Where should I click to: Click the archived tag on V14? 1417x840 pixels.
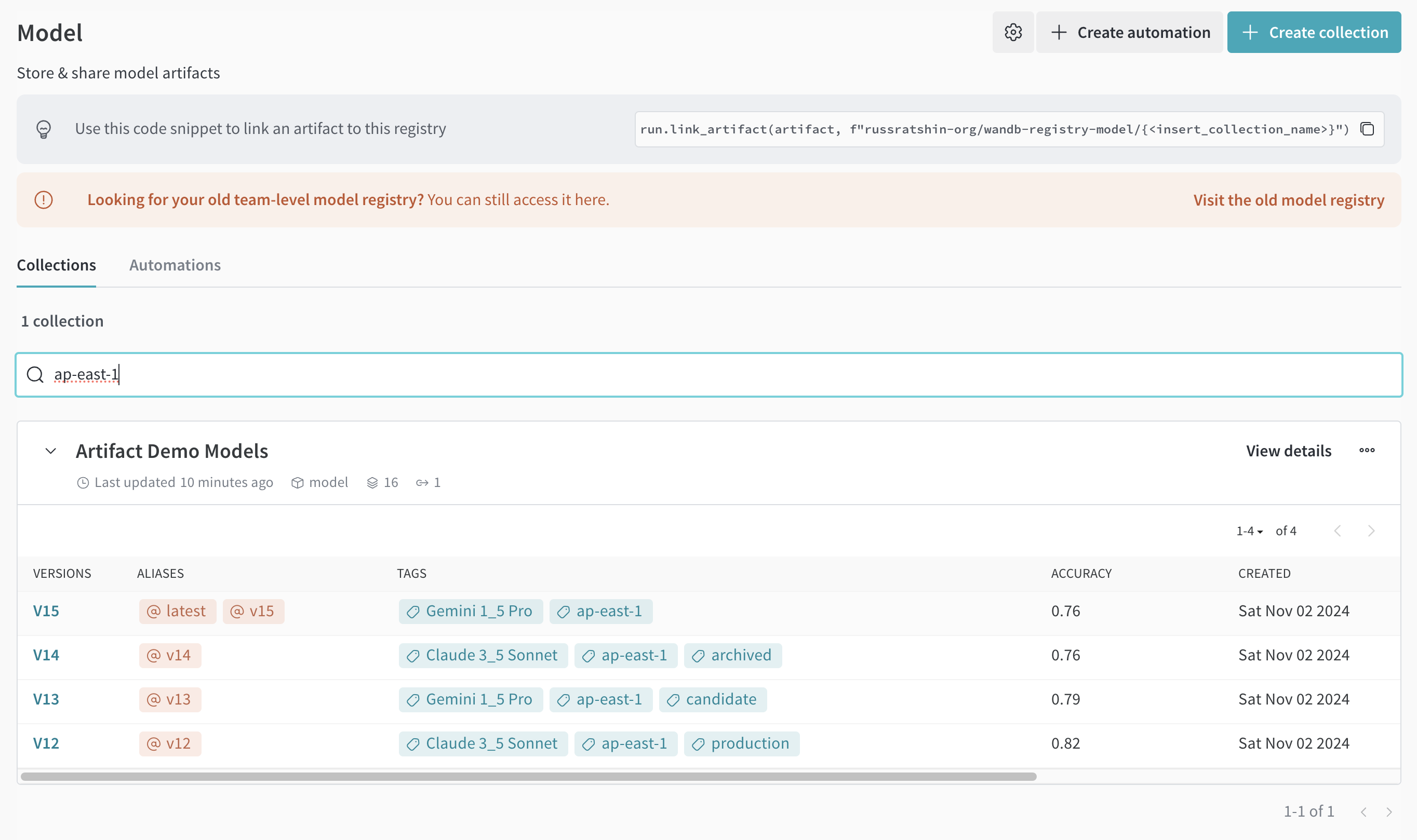733,656
